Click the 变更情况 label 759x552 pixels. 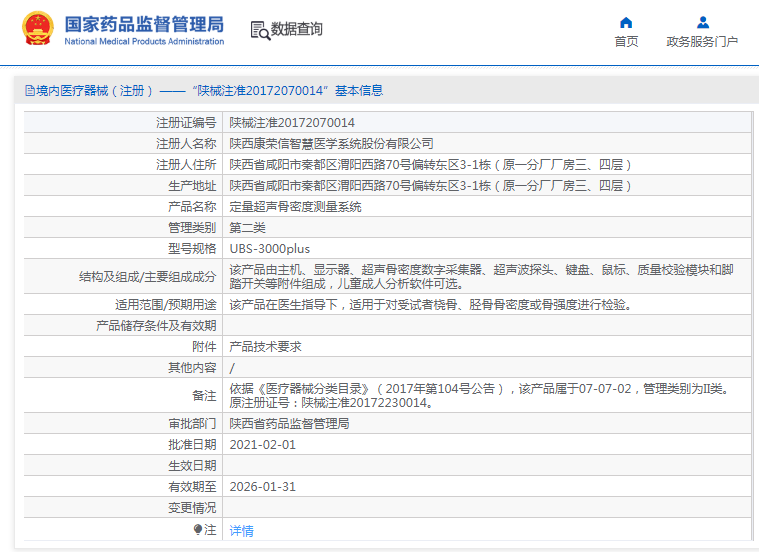coord(192,508)
